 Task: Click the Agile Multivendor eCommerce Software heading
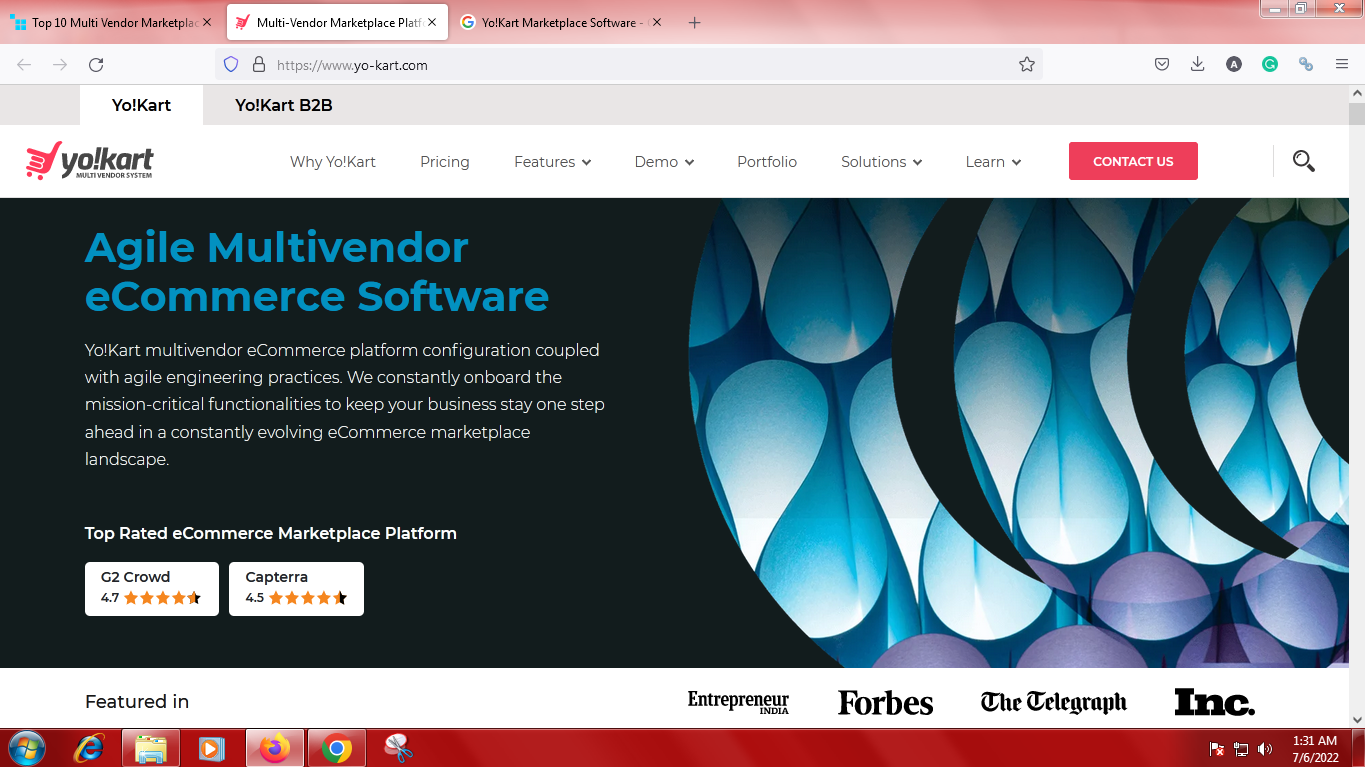click(317, 272)
